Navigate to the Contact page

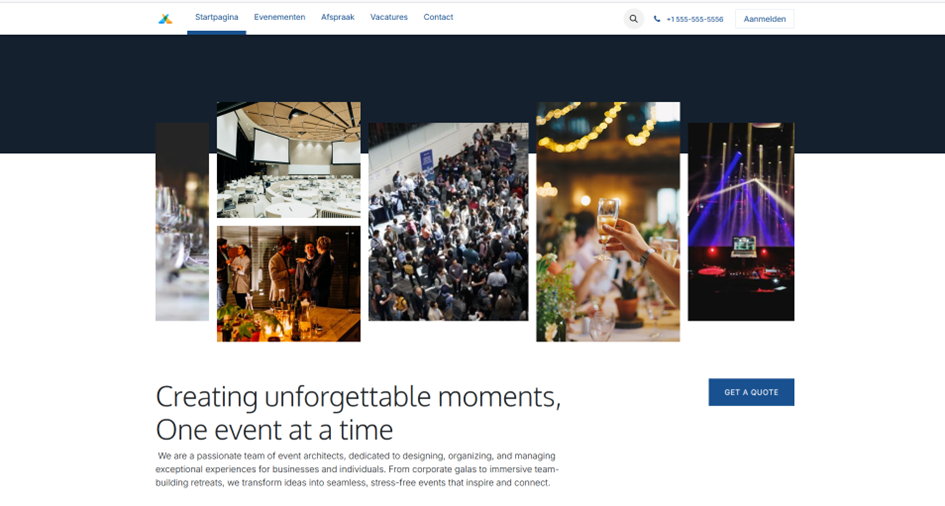pos(438,17)
